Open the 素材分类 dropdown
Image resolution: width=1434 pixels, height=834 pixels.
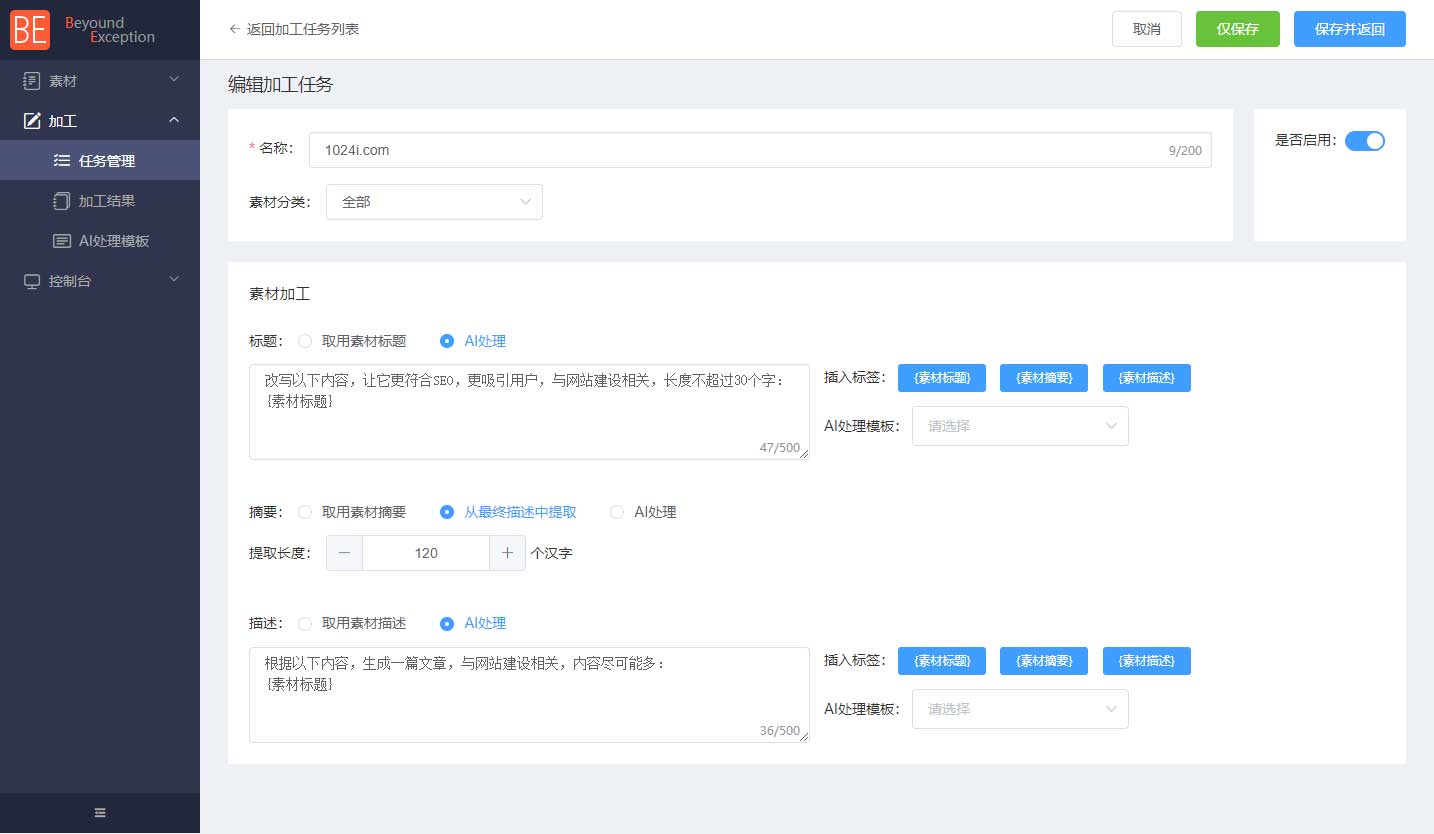coord(434,202)
